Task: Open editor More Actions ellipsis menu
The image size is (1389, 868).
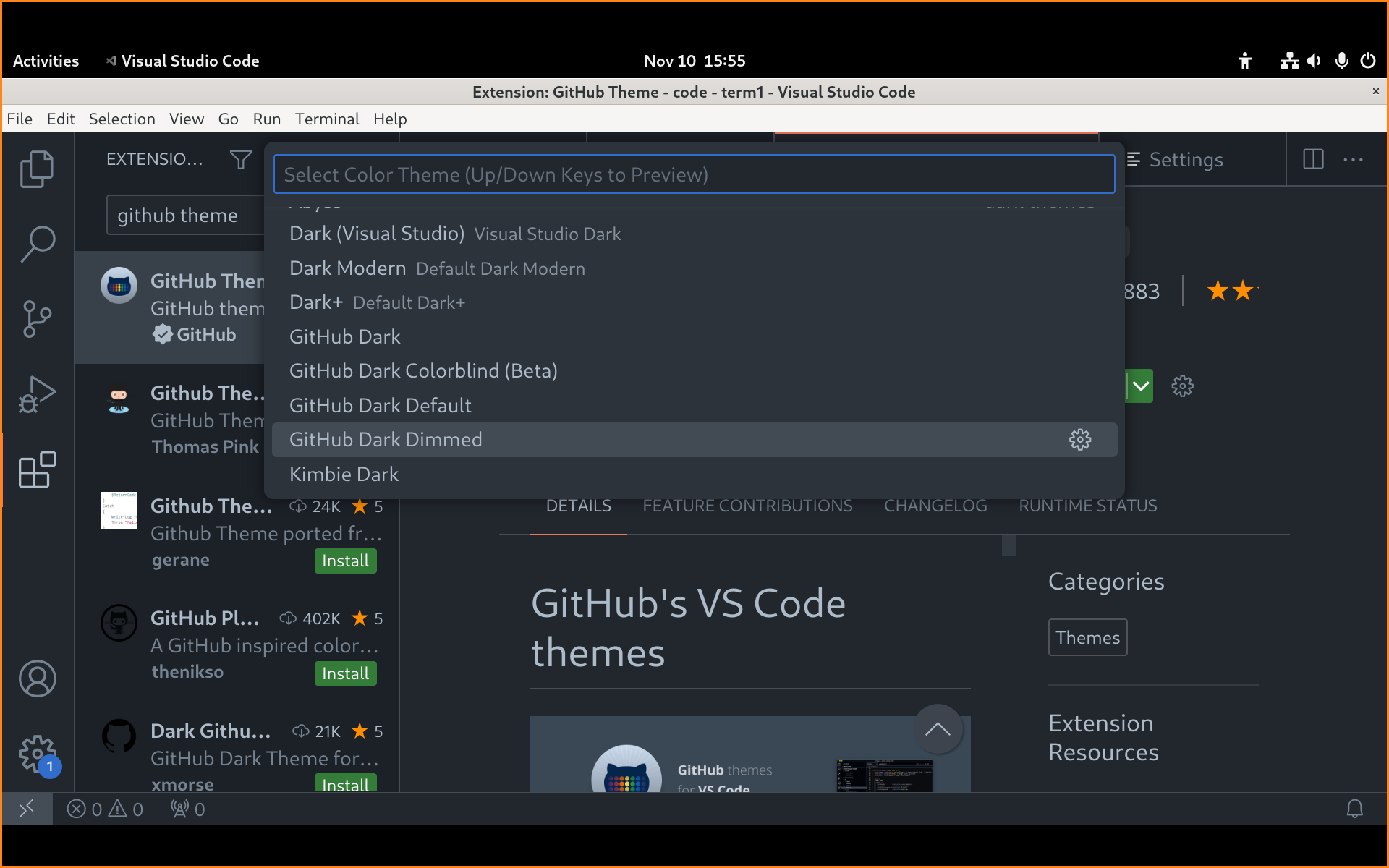Action: 1353,159
